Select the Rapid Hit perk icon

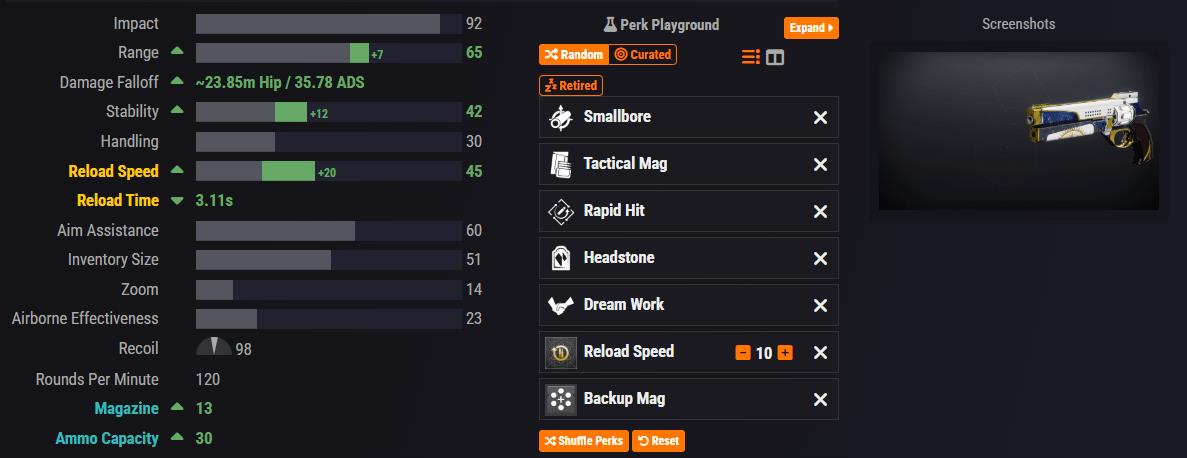tap(560, 211)
